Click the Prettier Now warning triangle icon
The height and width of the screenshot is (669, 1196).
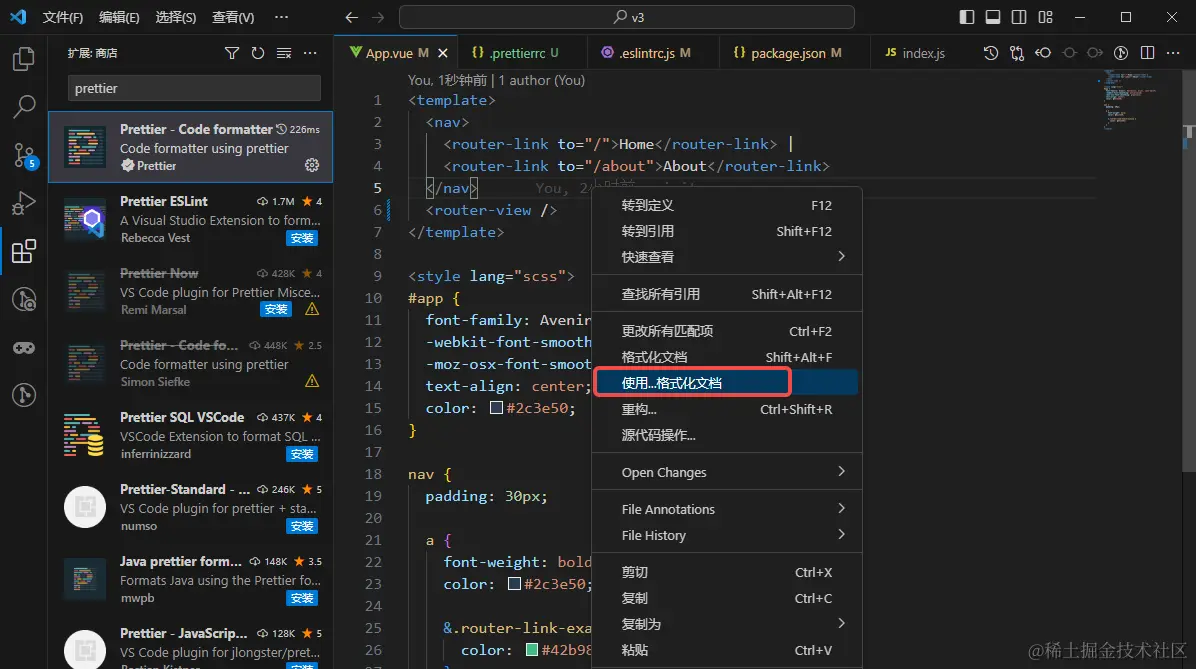point(312,309)
